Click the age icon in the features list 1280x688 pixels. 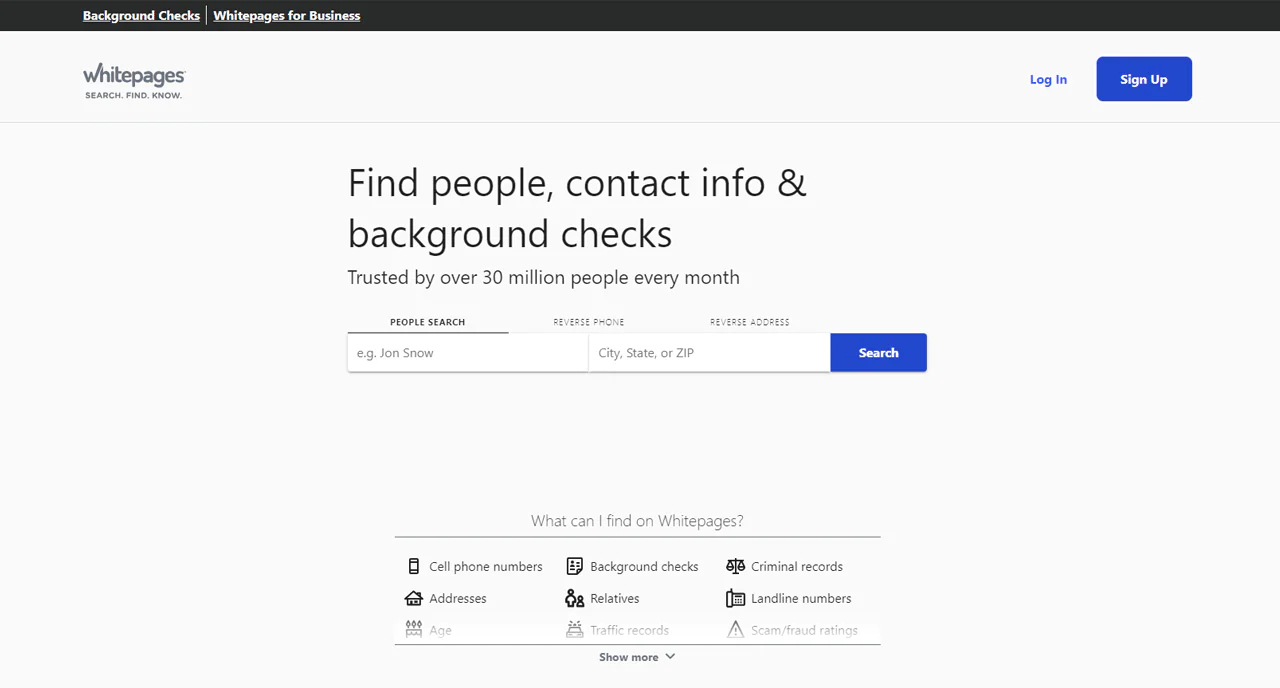tap(414, 630)
